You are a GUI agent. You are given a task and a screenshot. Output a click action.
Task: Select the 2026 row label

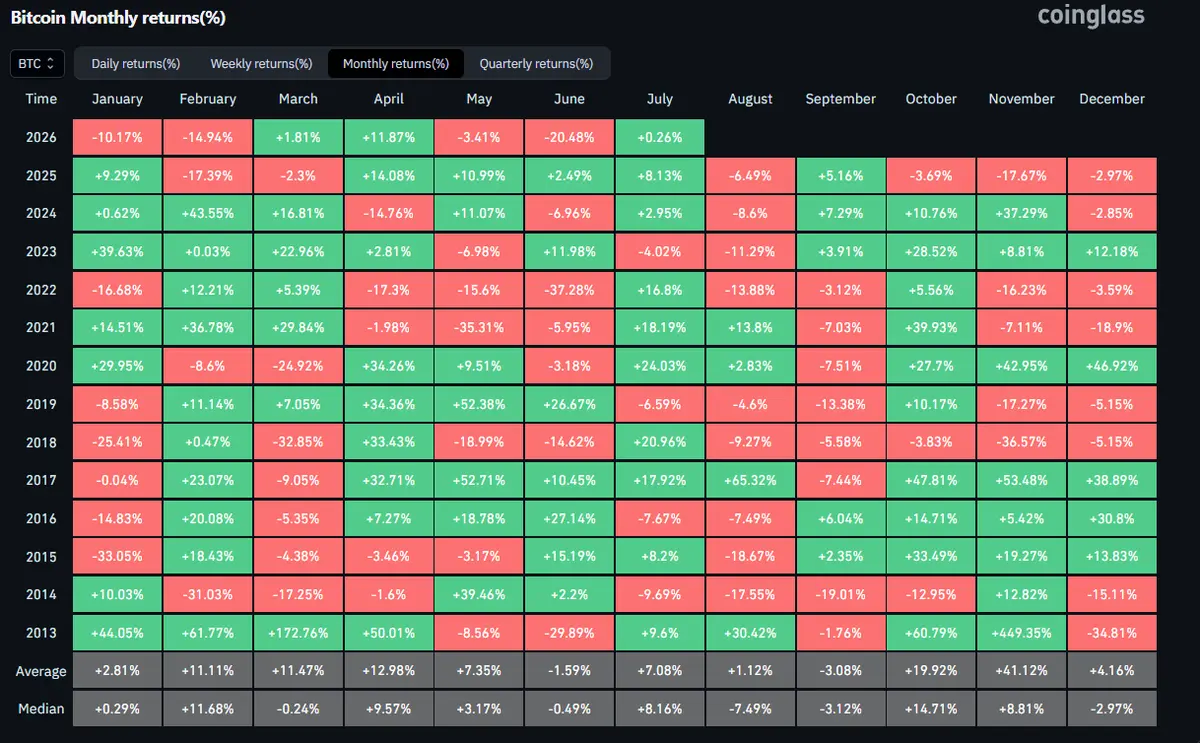(41, 137)
